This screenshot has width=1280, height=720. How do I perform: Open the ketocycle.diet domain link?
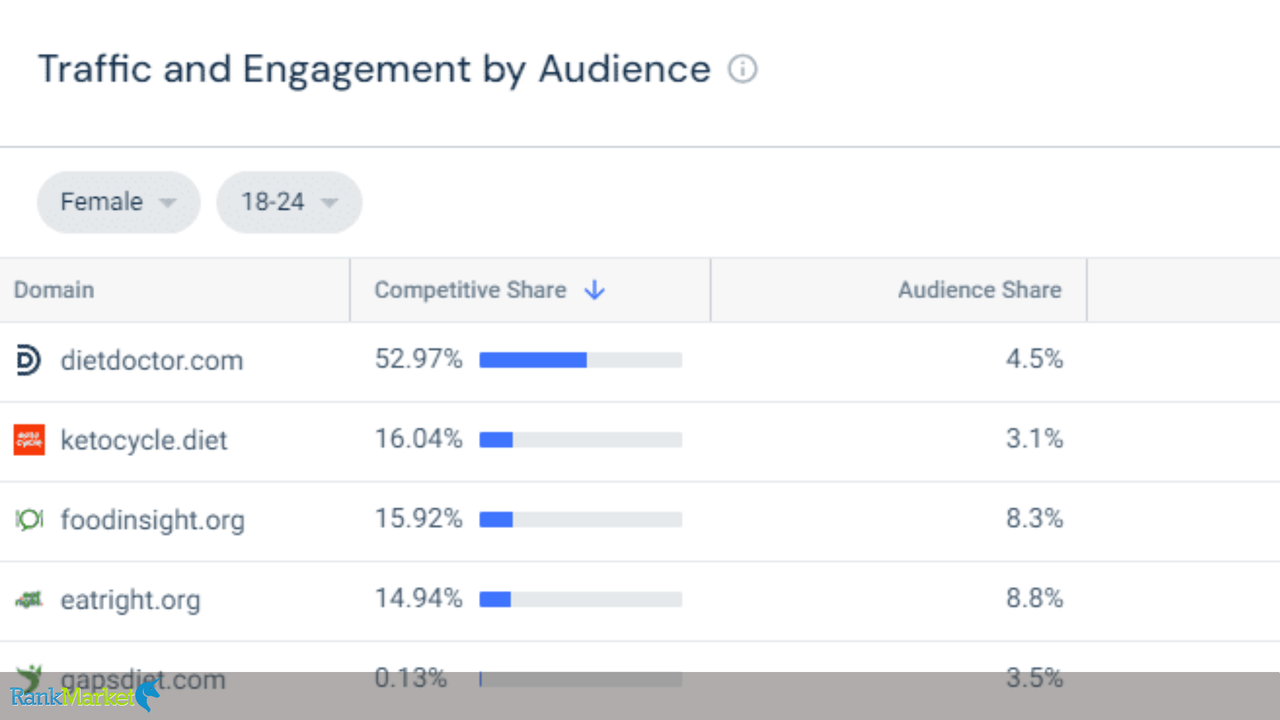(144, 440)
